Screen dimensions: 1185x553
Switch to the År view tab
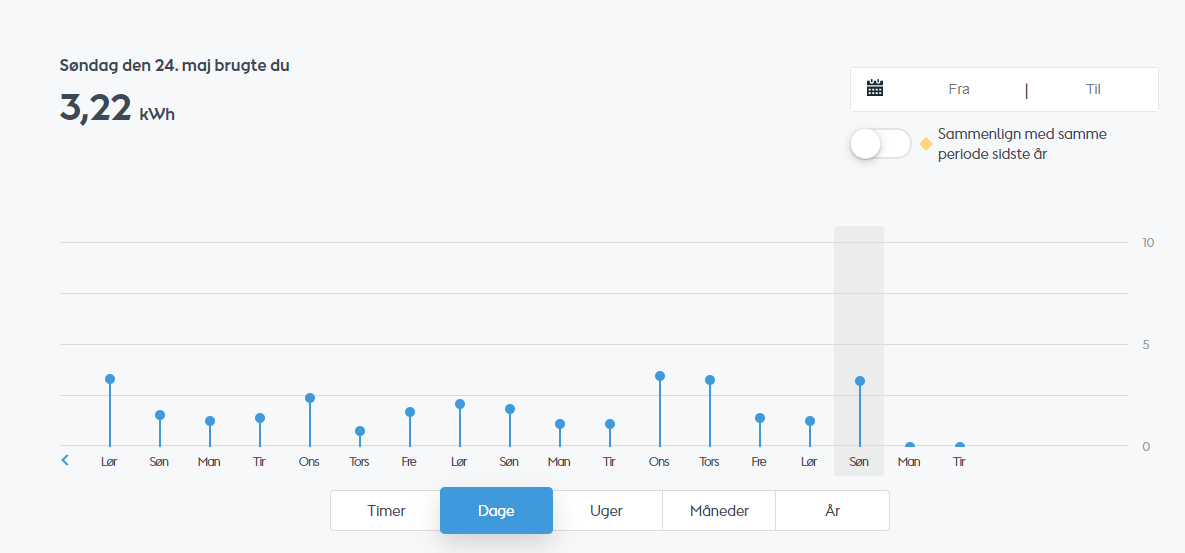pyautogui.click(x=832, y=511)
